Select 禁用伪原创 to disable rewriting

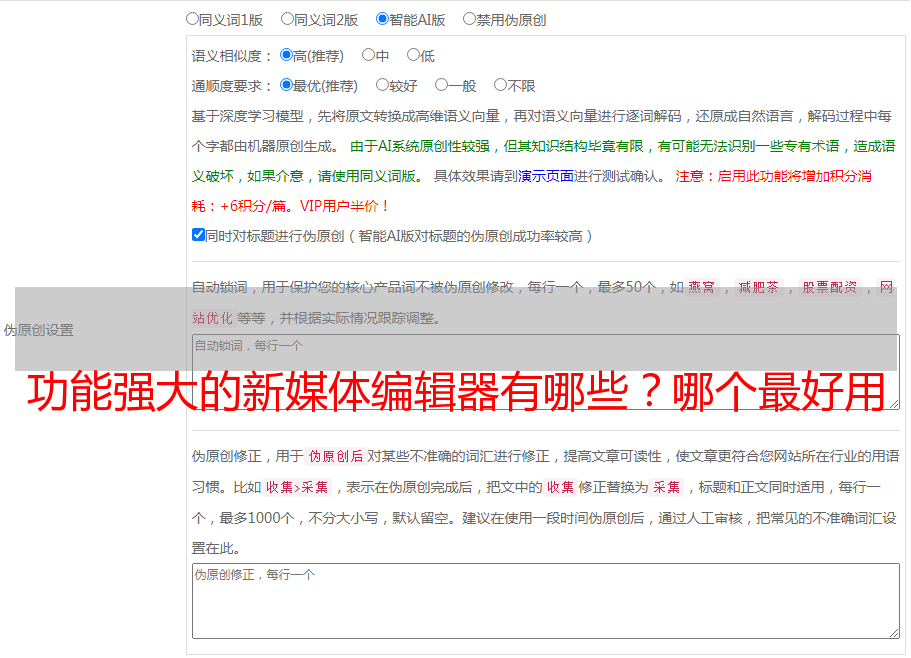[469, 19]
